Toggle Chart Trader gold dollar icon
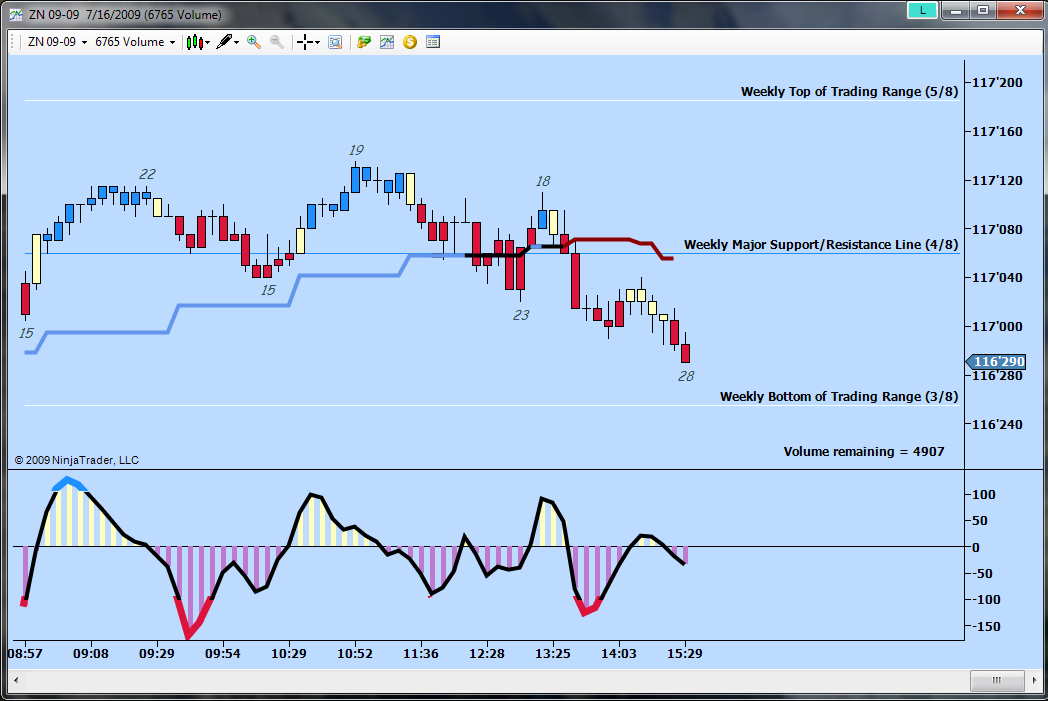 tap(410, 42)
